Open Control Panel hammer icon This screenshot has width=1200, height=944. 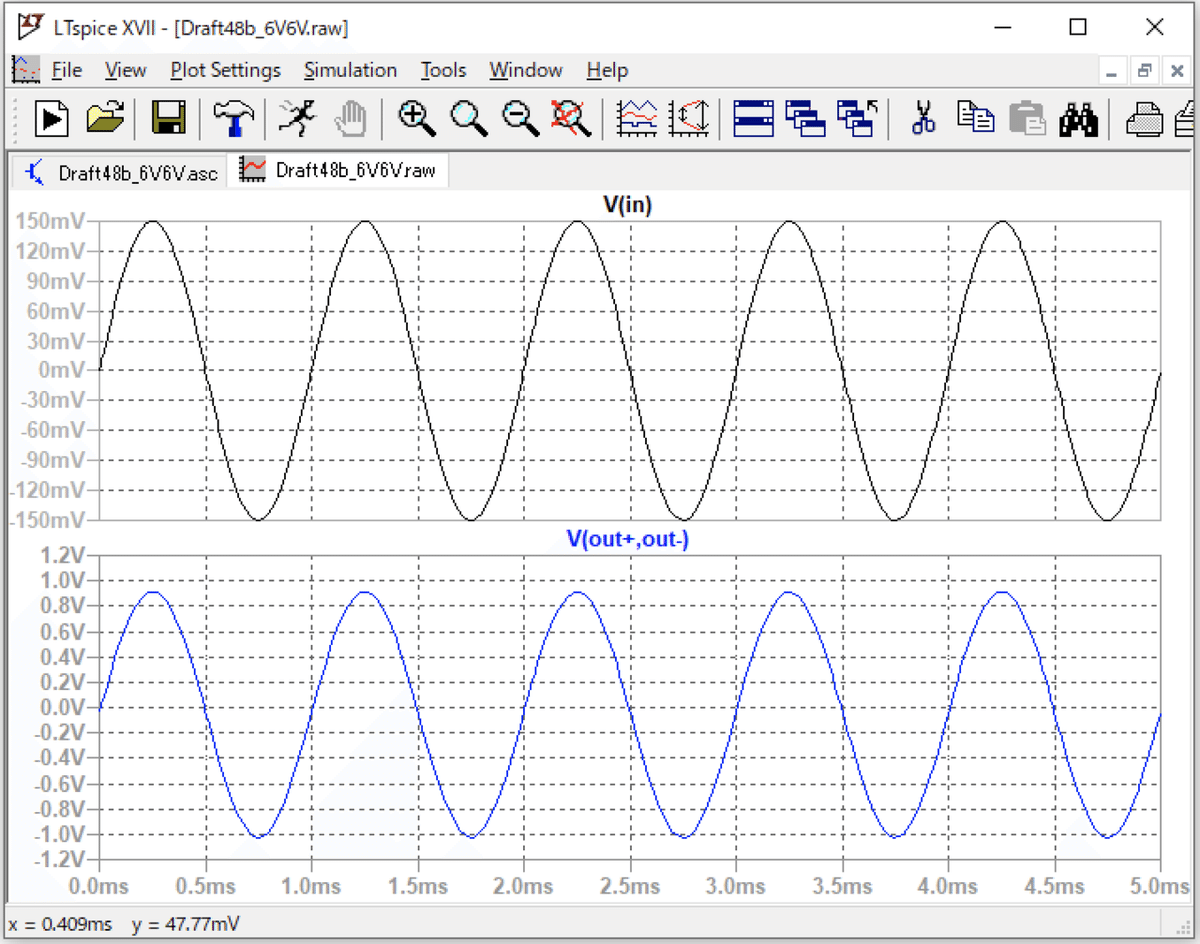coord(233,119)
